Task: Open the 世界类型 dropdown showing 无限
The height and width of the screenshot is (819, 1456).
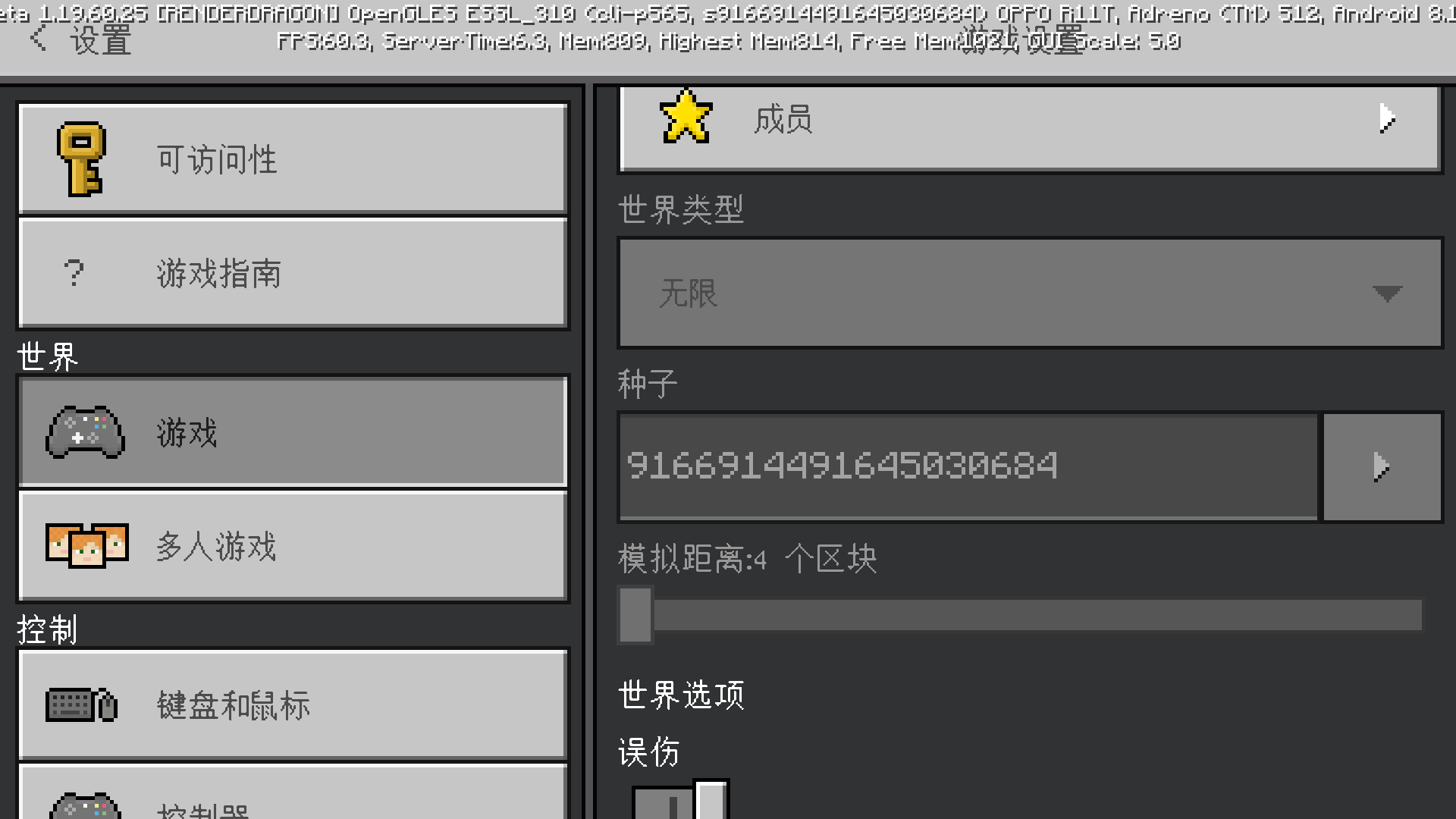Action: coord(1031,293)
